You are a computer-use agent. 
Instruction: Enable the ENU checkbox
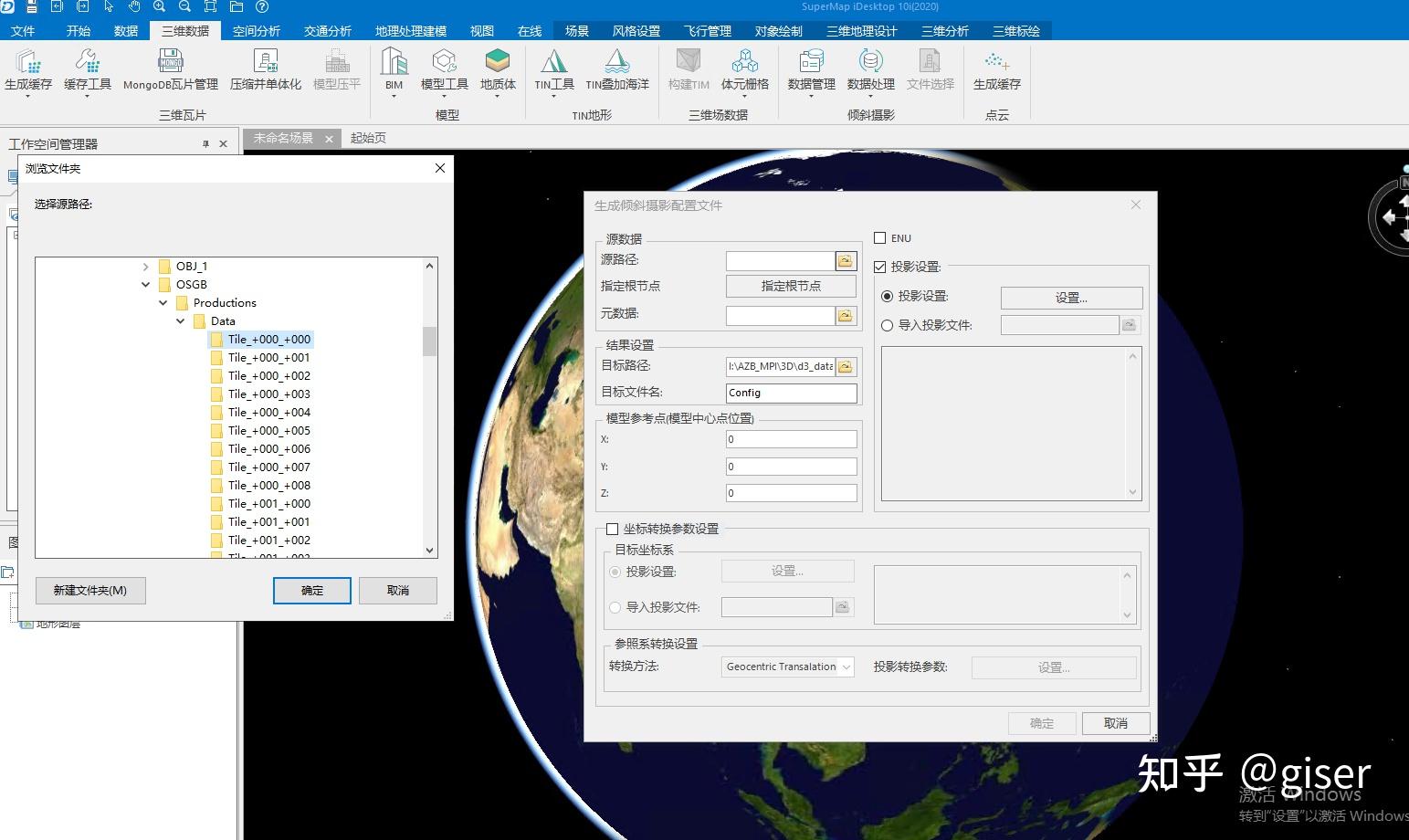(x=880, y=238)
